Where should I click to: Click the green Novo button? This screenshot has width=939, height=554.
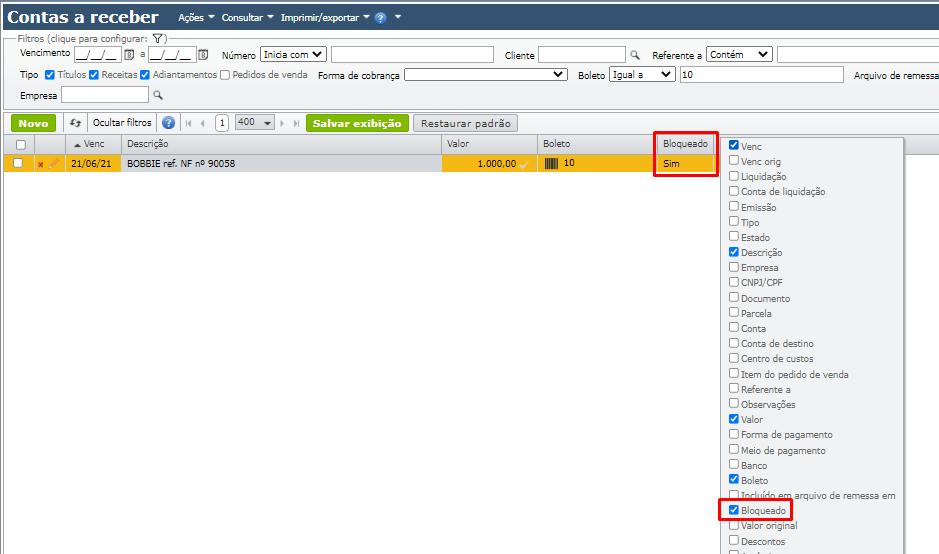click(34, 123)
